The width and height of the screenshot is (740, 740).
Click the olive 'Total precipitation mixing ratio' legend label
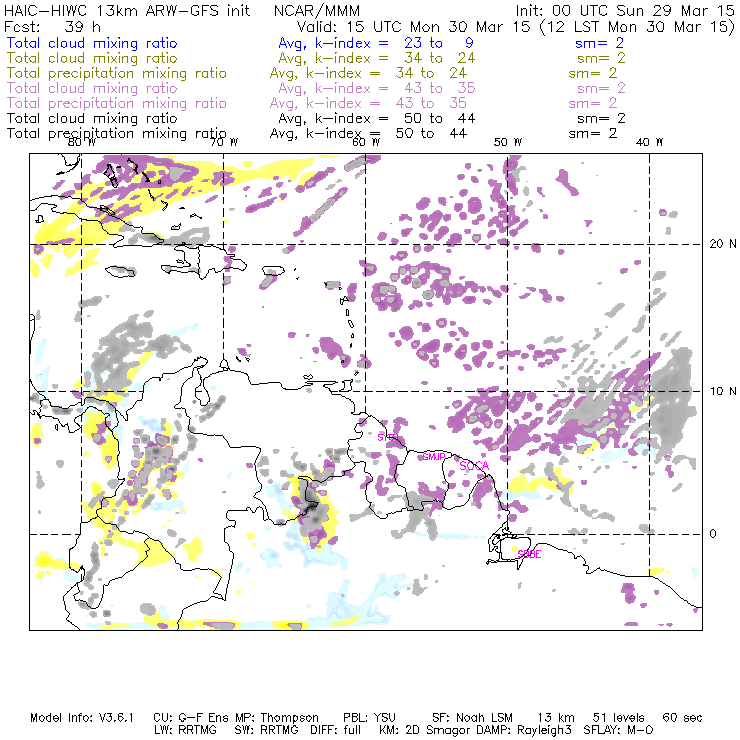(x=117, y=73)
